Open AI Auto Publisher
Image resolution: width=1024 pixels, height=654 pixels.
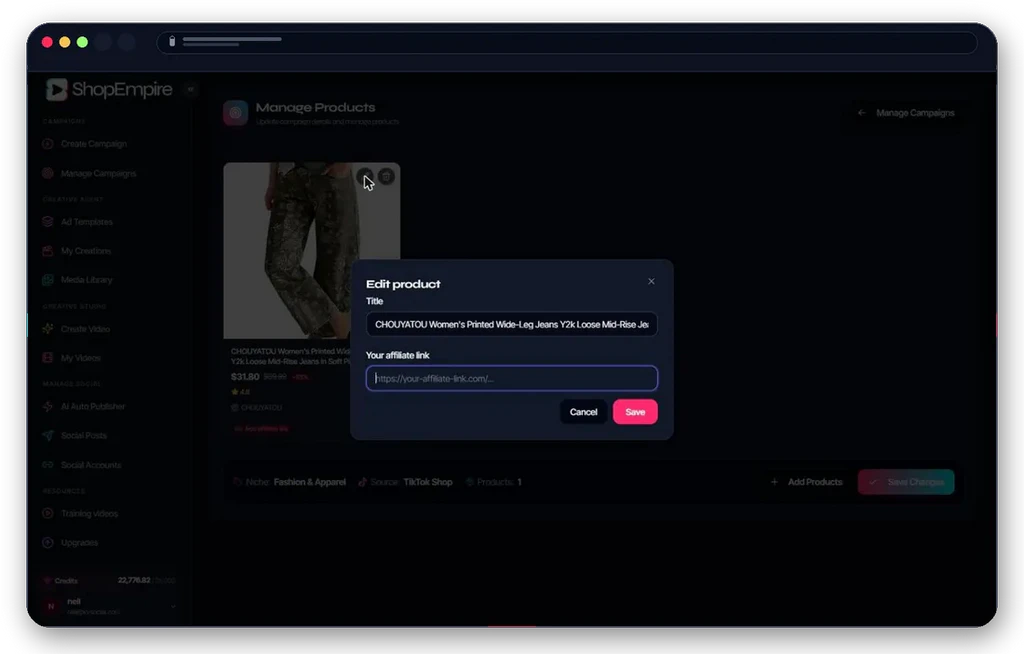[93, 406]
